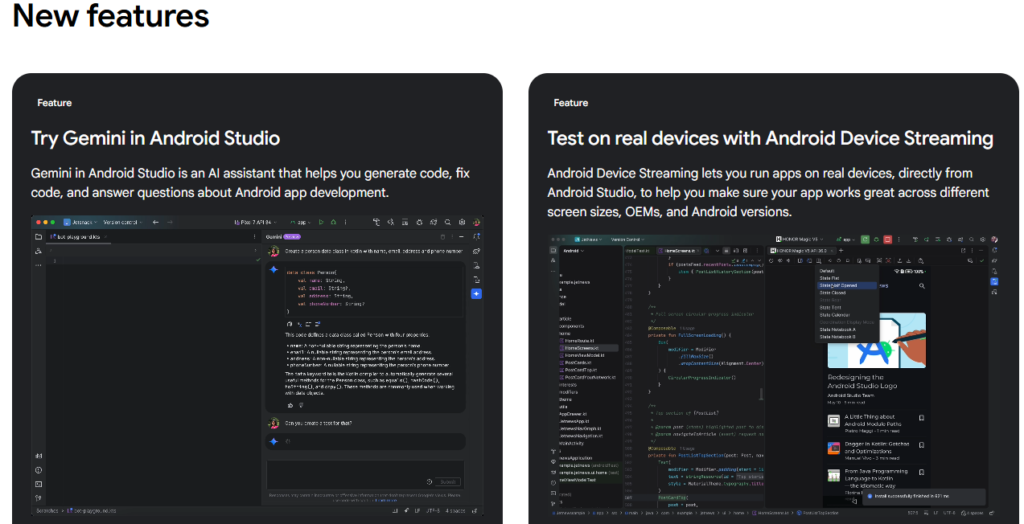The image size is (1024, 524).
Task: Click the bot-playground.kts breadcrumb in status bar
Action: (90, 510)
